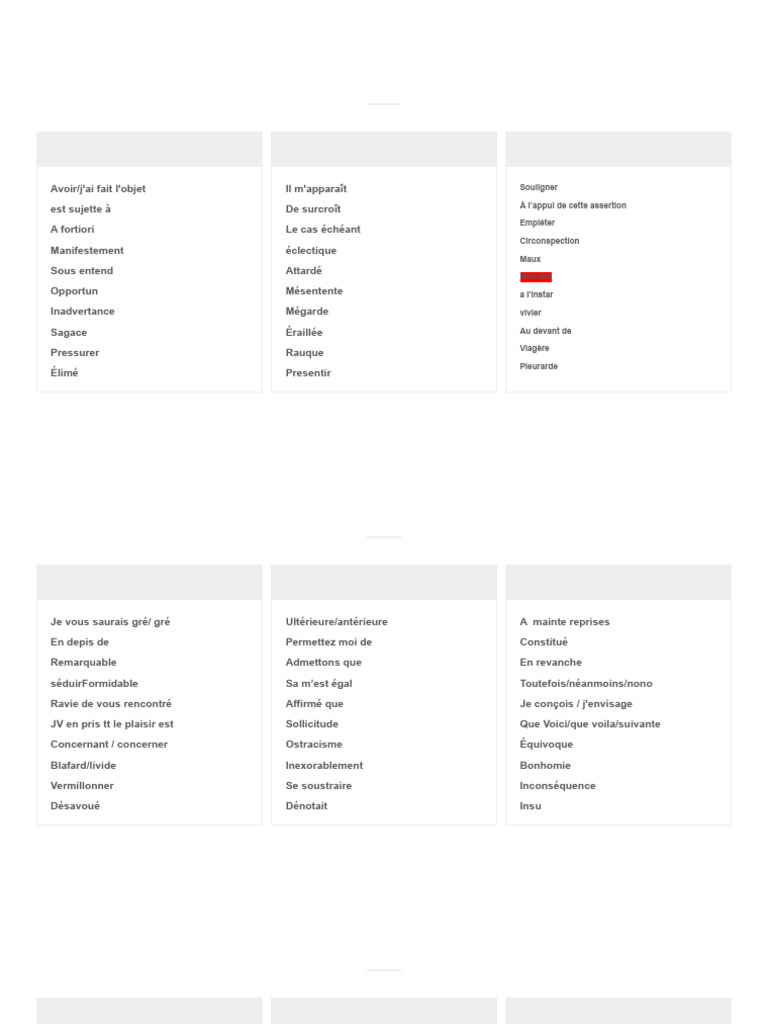Click the word 'Élimé'
Viewport: 768px width, 1024px height.
(64, 373)
